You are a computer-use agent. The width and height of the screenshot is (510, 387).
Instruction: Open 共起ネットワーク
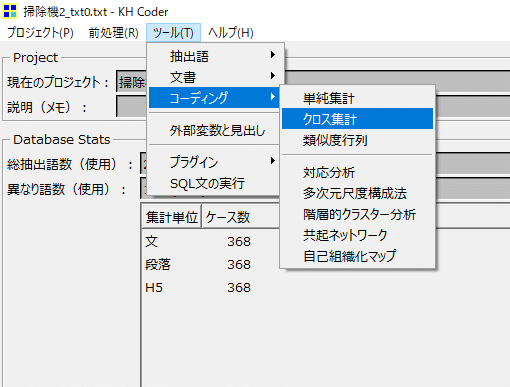tap(357, 235)
